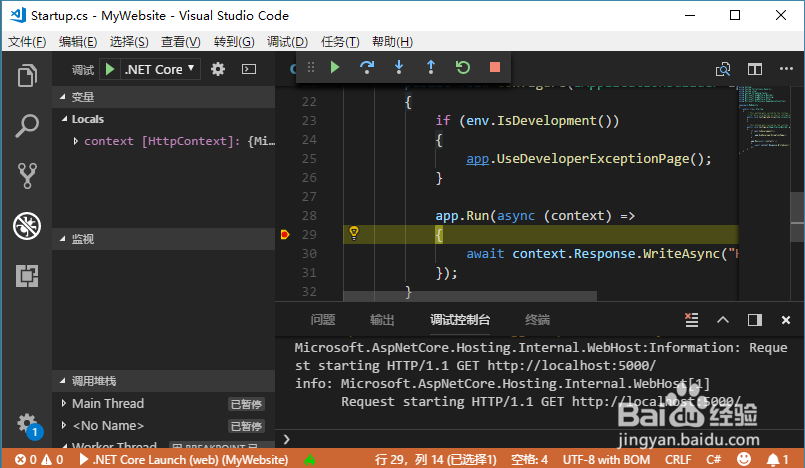This screenshot has width=805, height=468.
Task: Stop the debug session
Action: click(x=495, y=67)
